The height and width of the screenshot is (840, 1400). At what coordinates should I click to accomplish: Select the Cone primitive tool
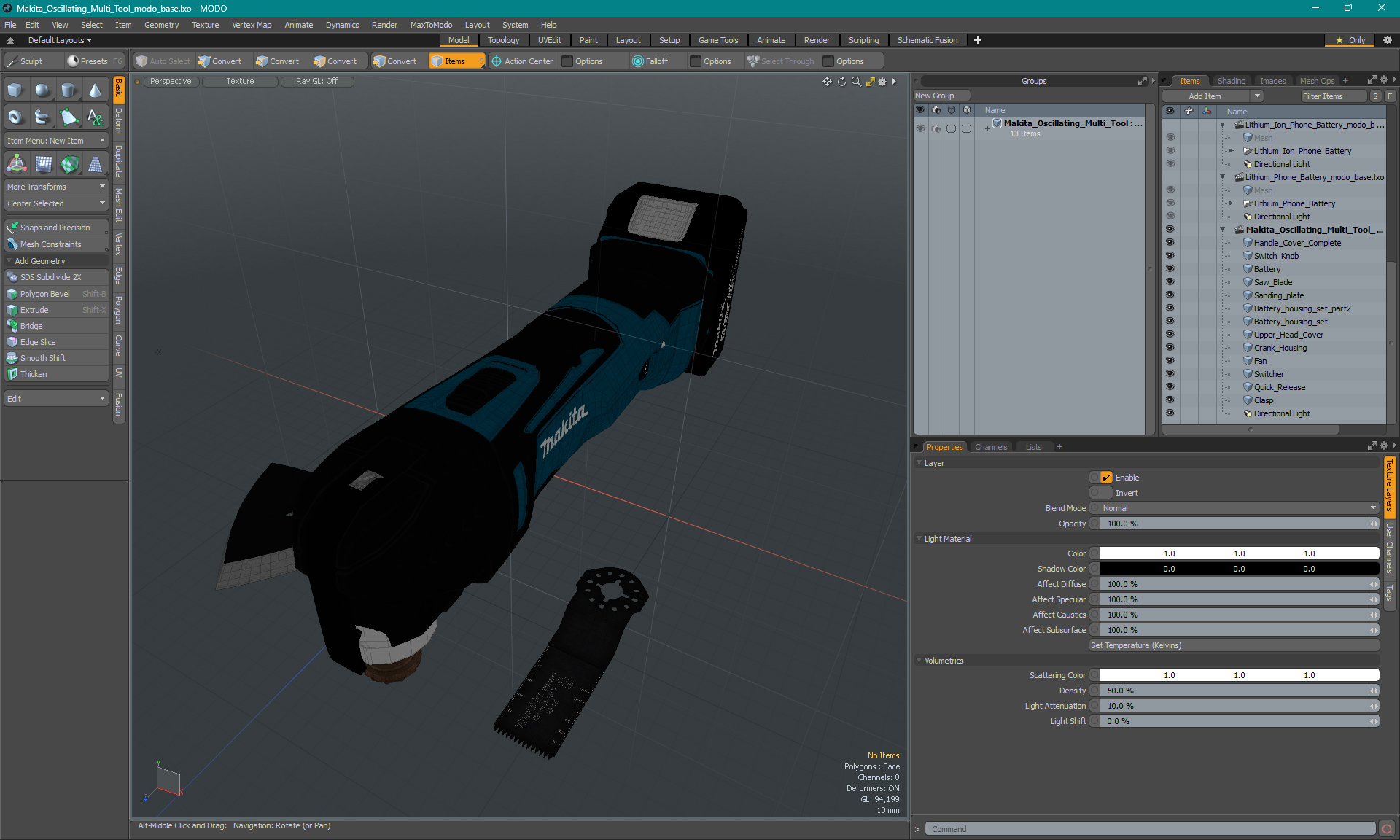pos(96,90)
